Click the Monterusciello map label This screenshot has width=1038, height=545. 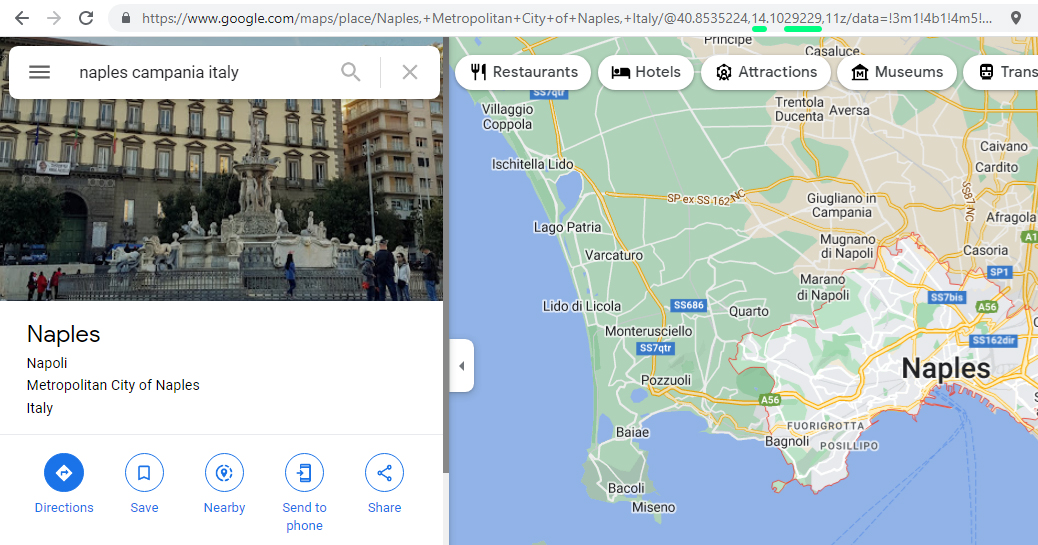coord(648,331)
